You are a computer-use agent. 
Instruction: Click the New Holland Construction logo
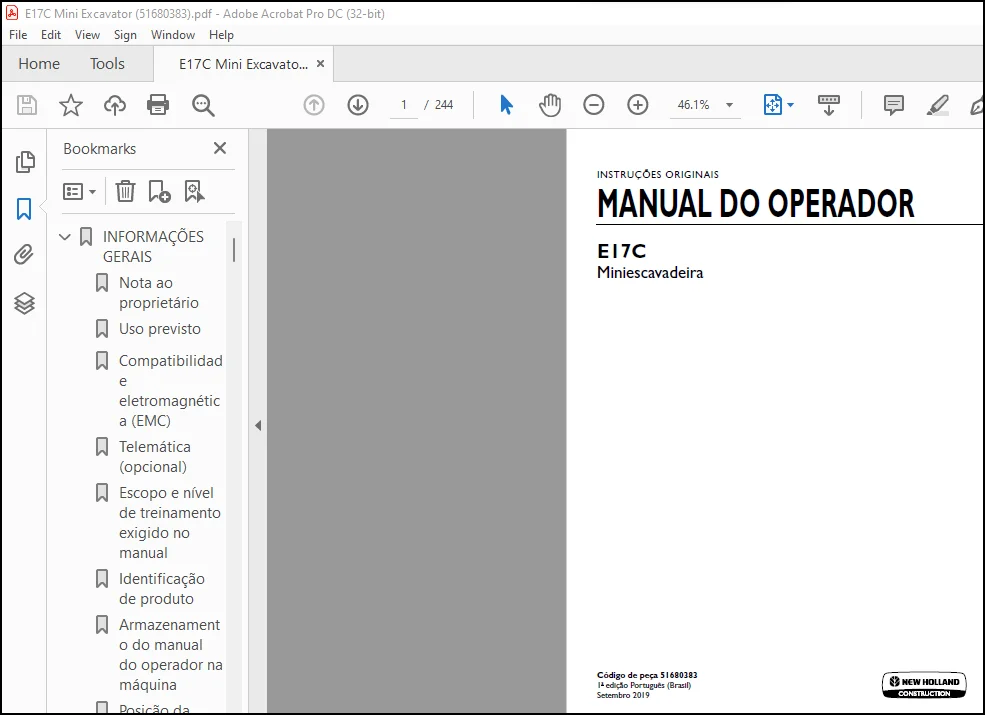pos(924,685)
